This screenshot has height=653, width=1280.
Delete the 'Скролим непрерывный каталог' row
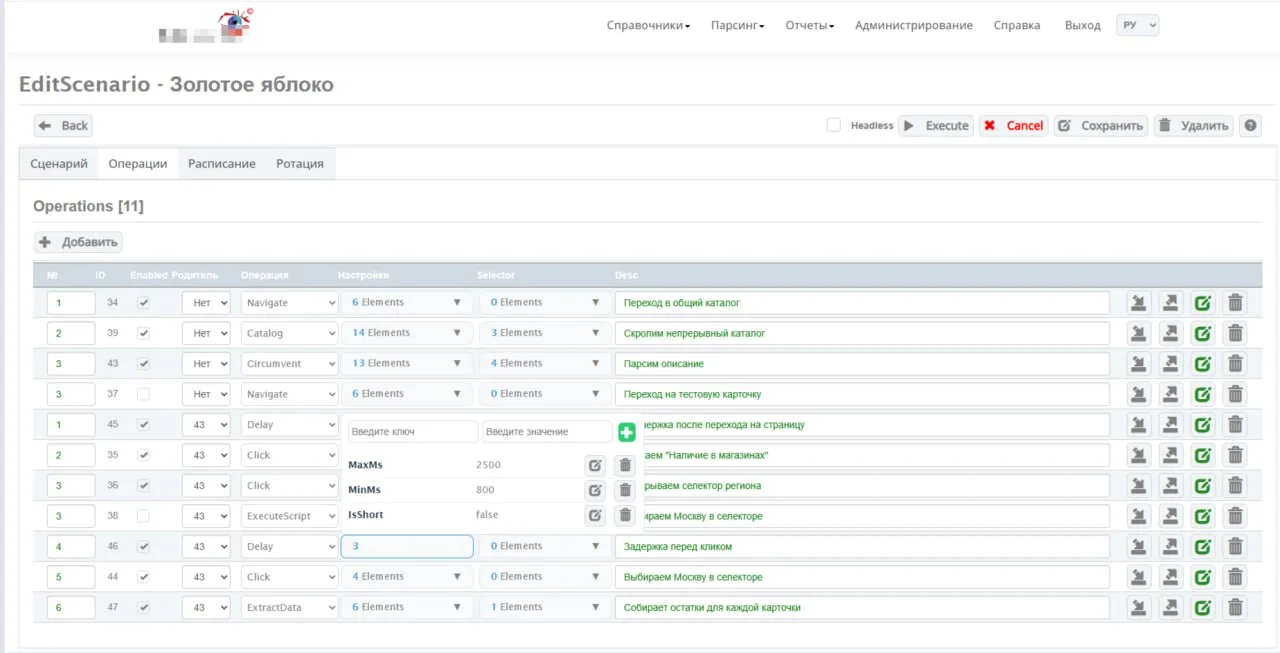(x=1235, y=333)
